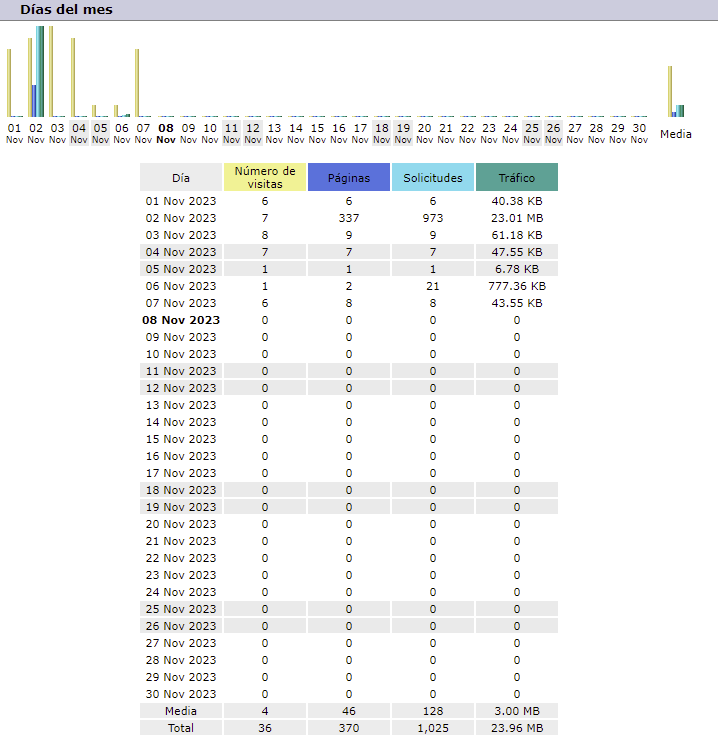Click the traffic value '40.38 KB'
Screen dimensions: 718x739
pos(517,201)
